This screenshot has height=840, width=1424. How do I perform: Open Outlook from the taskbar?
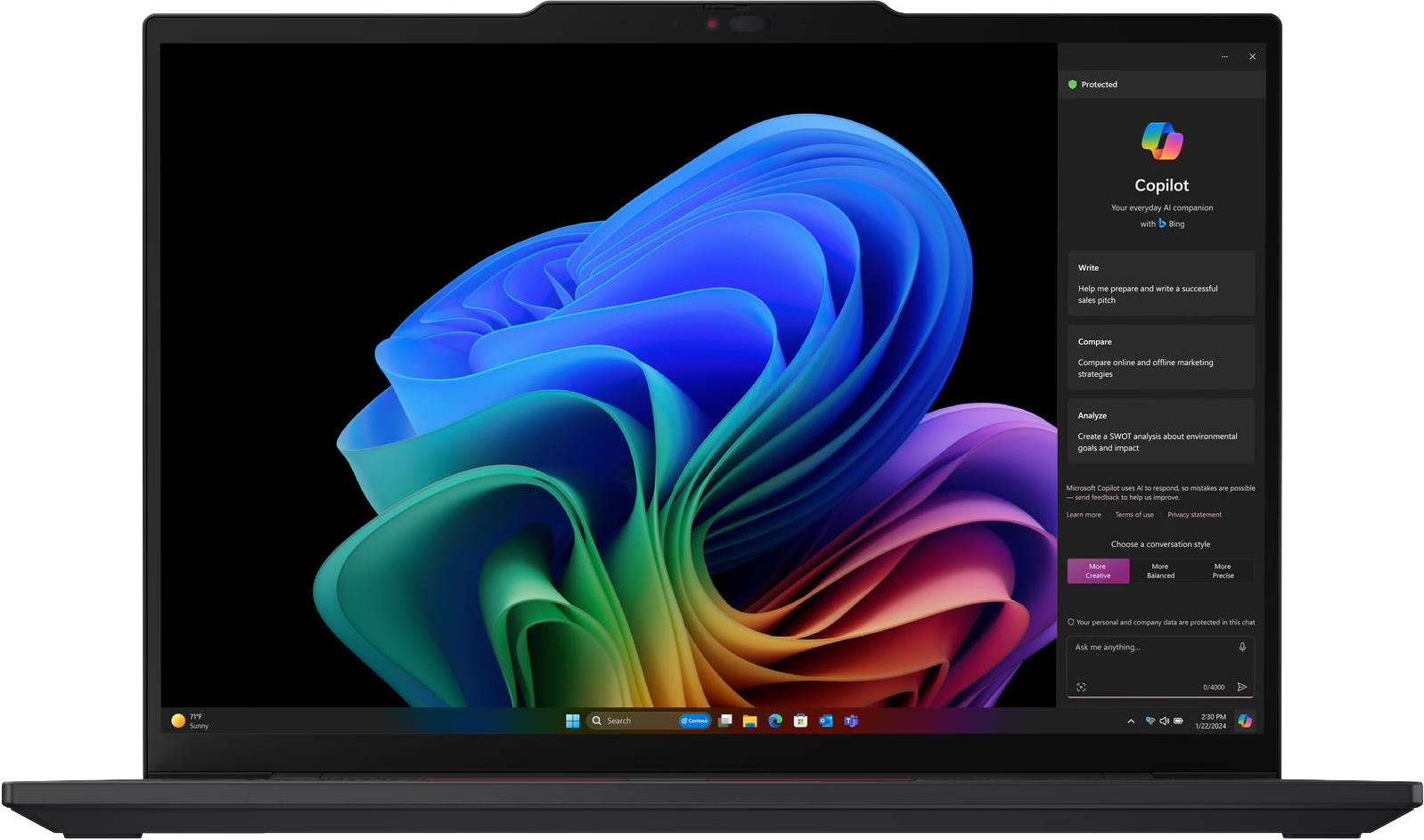click(826, 721)
